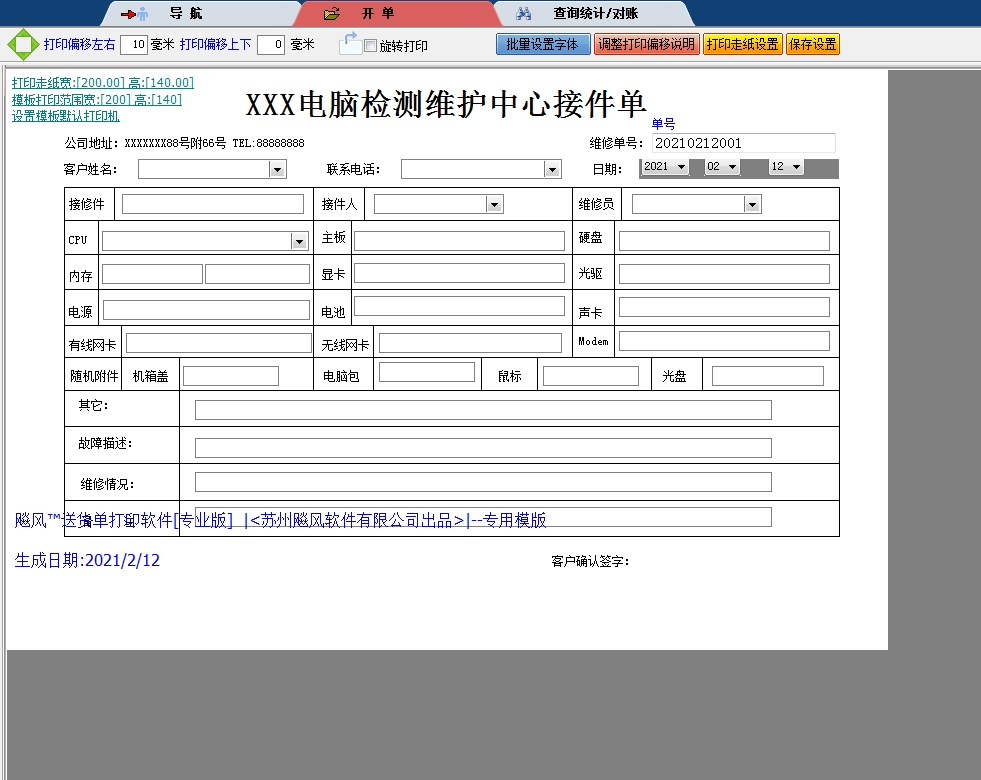Open 调整打印偏移说明
Screen dimensions: 981x780
(647, 44)
